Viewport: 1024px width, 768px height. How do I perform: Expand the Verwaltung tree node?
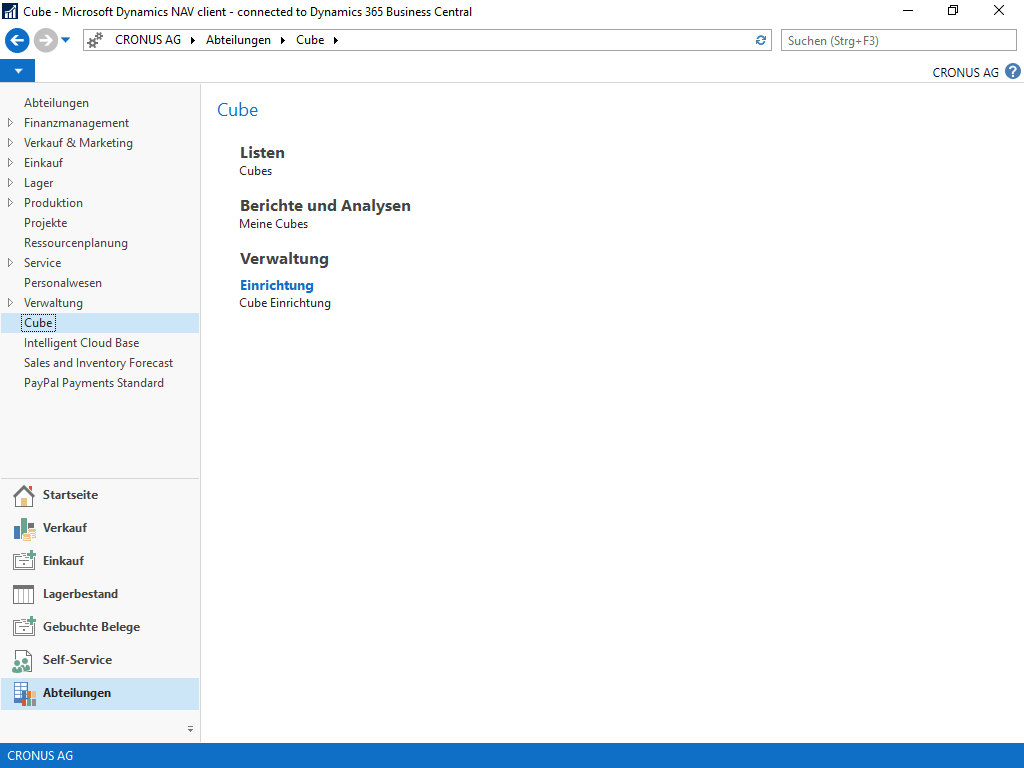10,302
